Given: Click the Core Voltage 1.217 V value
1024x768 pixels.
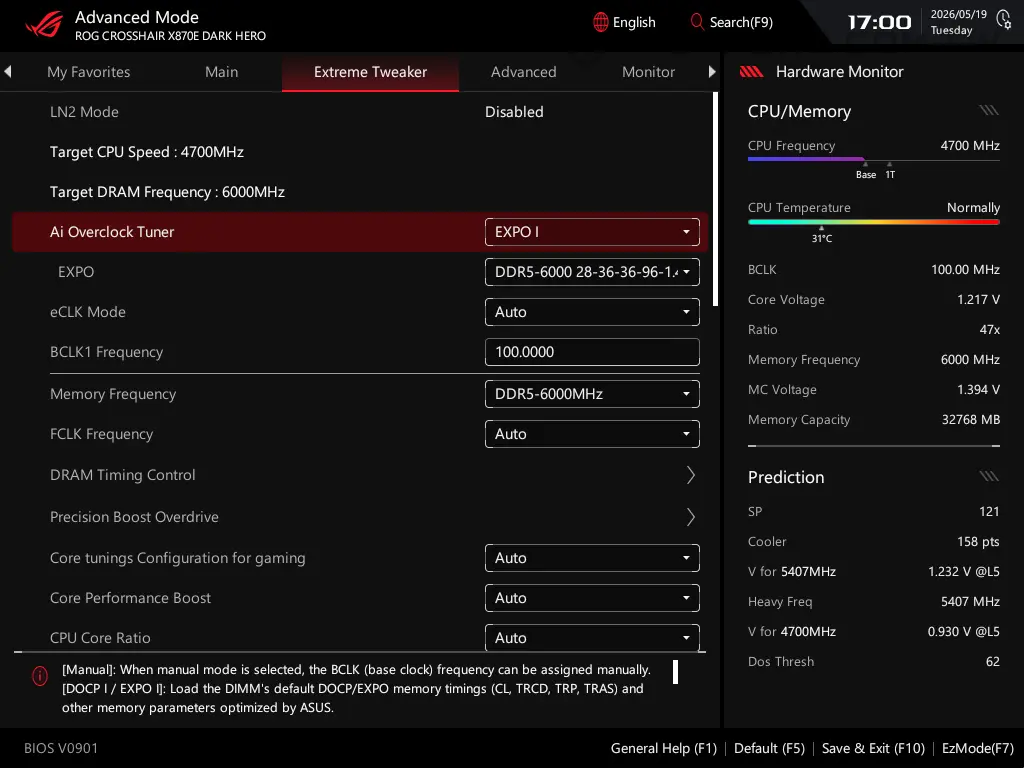Looking at the screenshot, I should tap(978, 299).
